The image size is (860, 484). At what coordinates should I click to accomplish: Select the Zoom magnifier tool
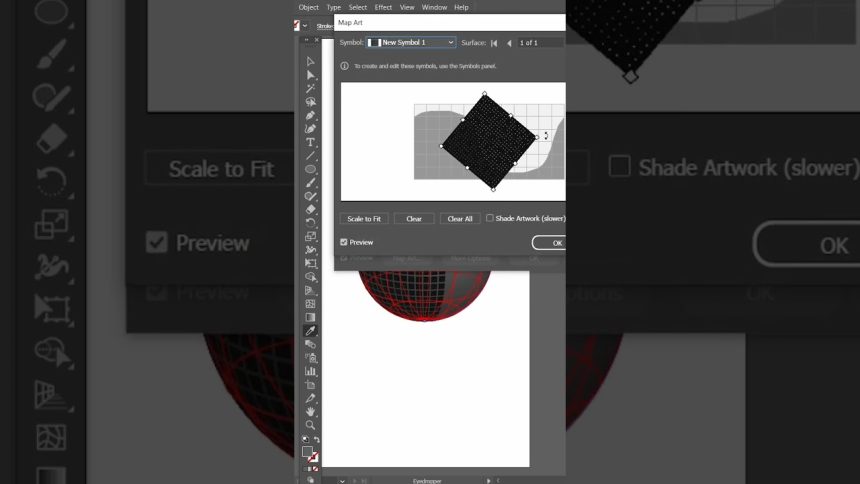pyautogui.click(x=310, y=425)
